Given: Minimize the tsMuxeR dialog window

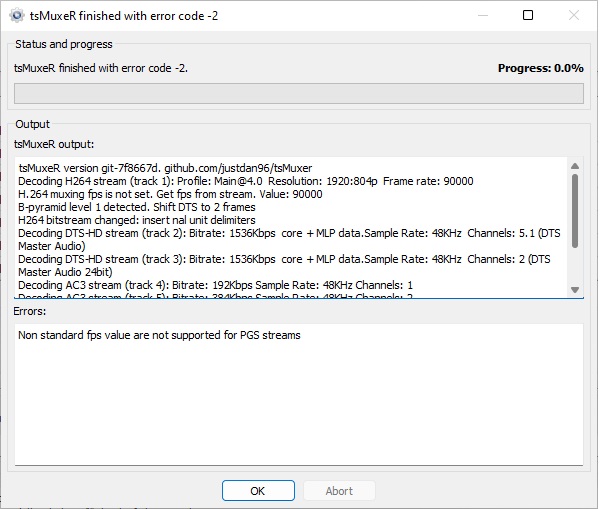Looking at the screenshot, I should [x=484, y=15].
